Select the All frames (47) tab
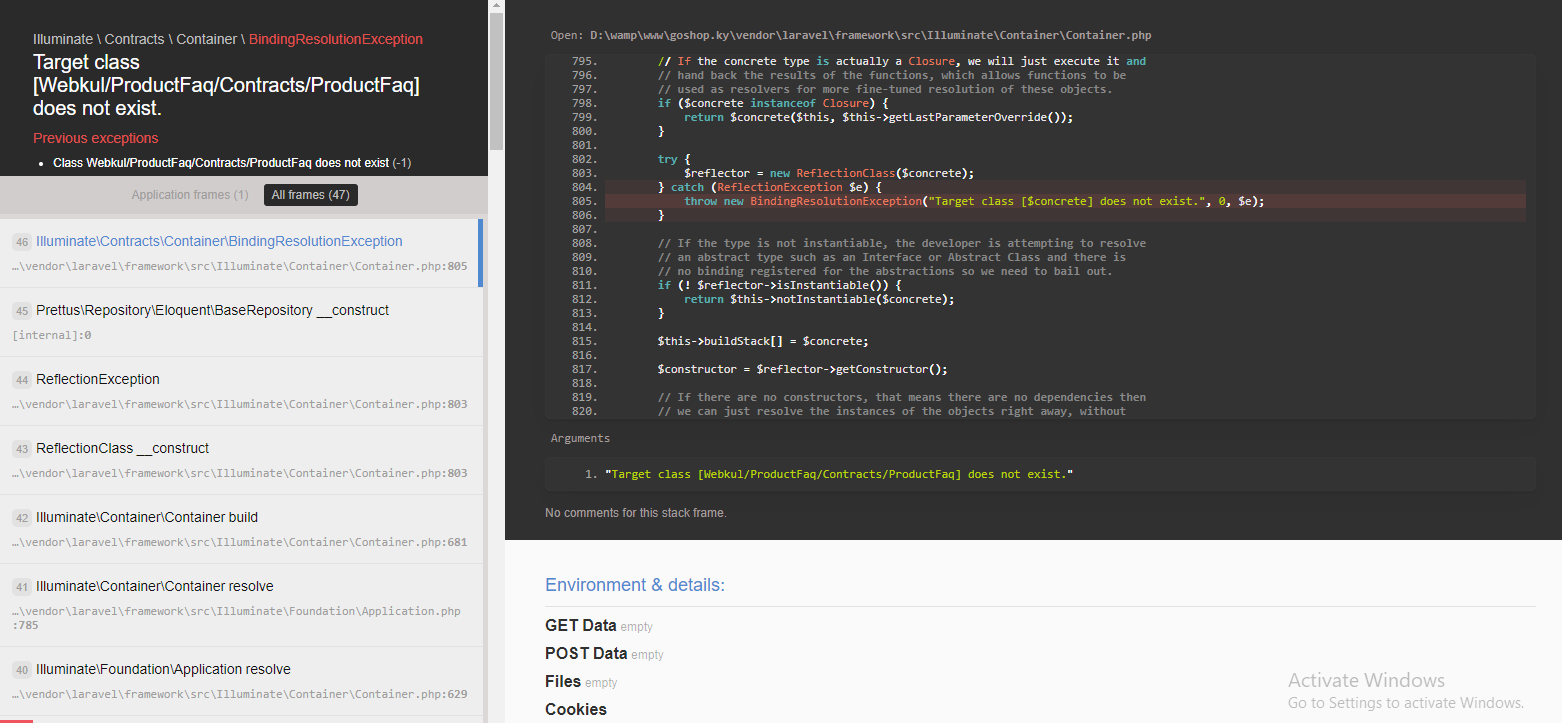Viewport: 1562px width, 723px height. pyautogui.click(x=311, y=195)
